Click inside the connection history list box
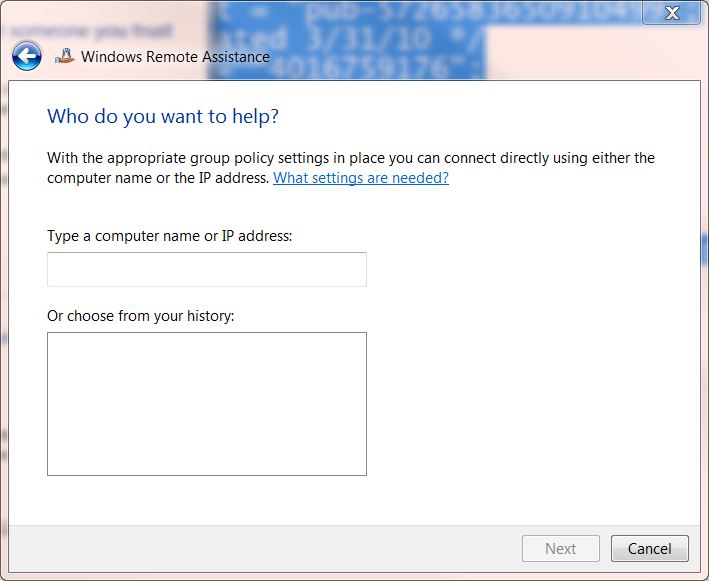The image size is (709, 581). pos(207,404)
